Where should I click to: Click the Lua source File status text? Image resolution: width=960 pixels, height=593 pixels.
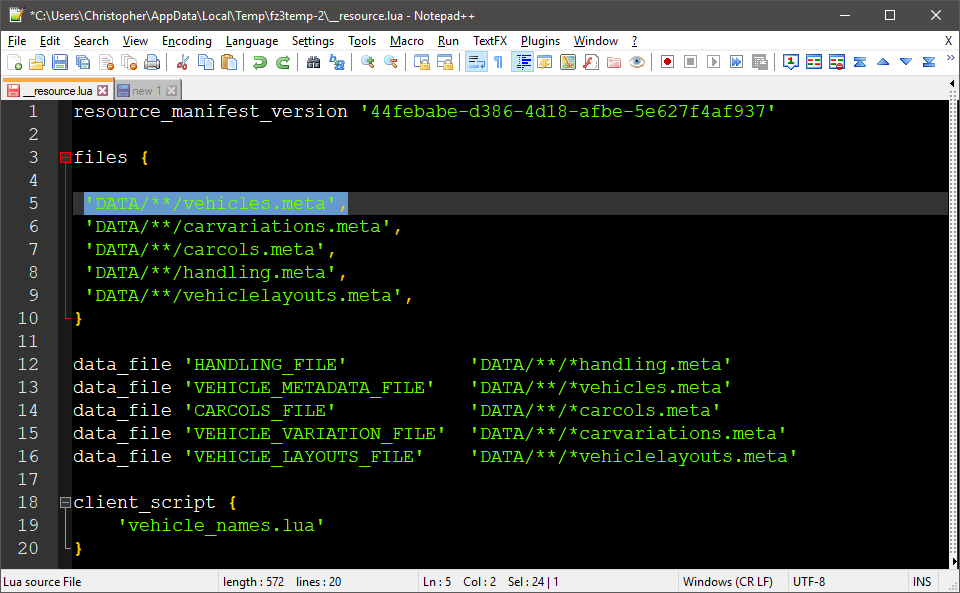[42, 581]
